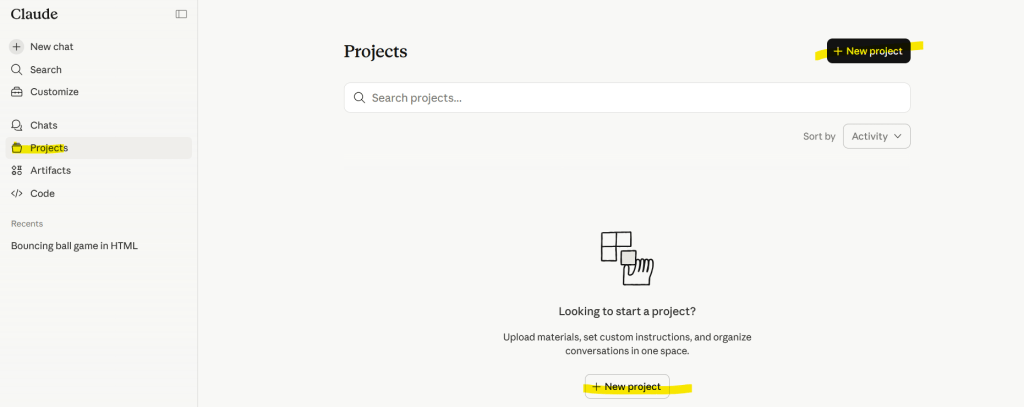Open recent chat Bouncing ball game in HTML
The height and width of the screenshot is (407, 1024).
(x=74, y=245)
